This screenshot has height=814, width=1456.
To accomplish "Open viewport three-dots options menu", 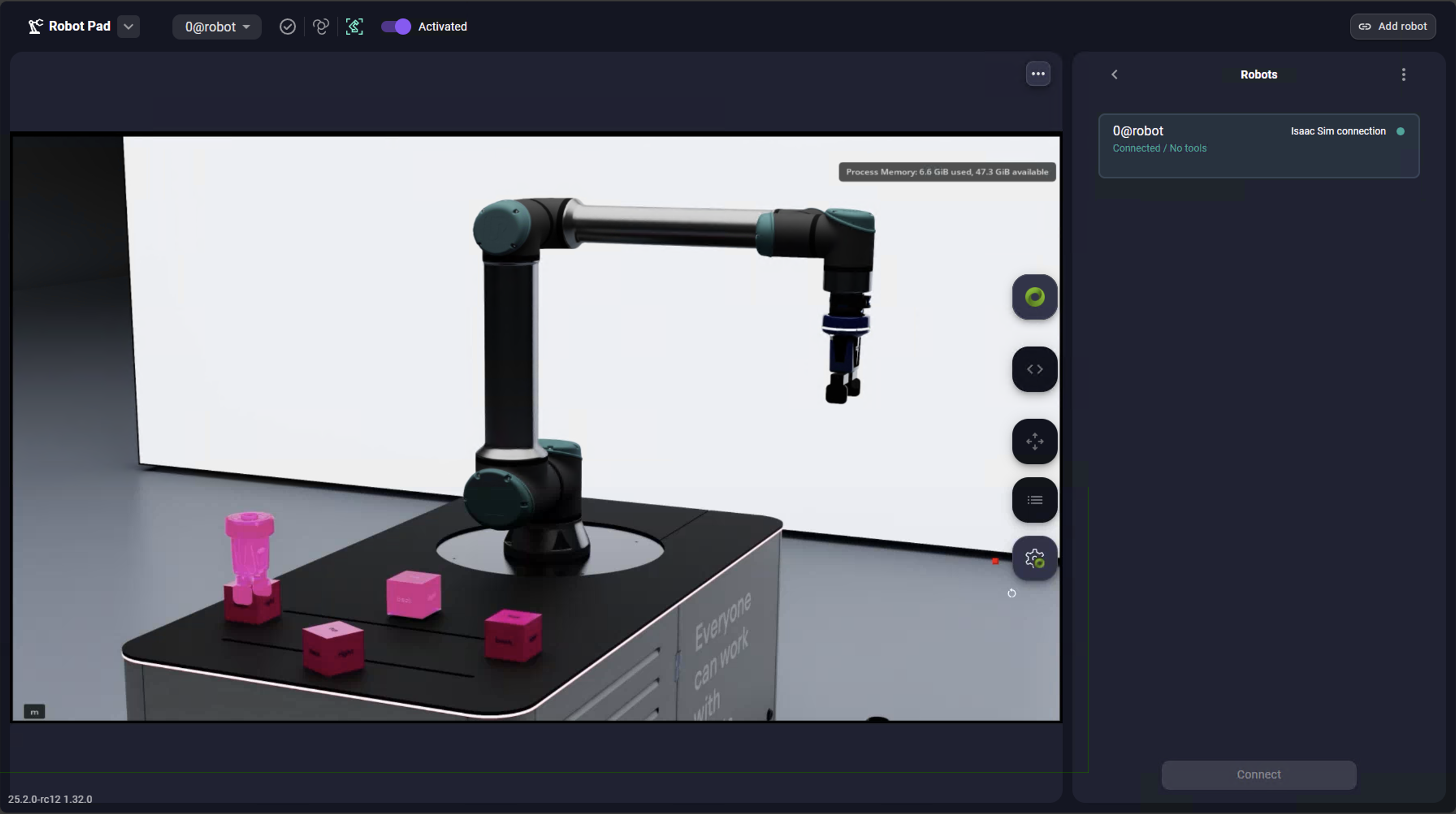I will coord(1038,74).
